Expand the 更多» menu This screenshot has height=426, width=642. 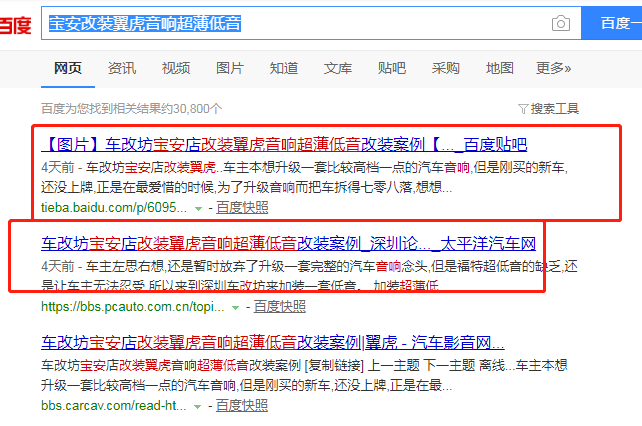[x=554, y=68]
